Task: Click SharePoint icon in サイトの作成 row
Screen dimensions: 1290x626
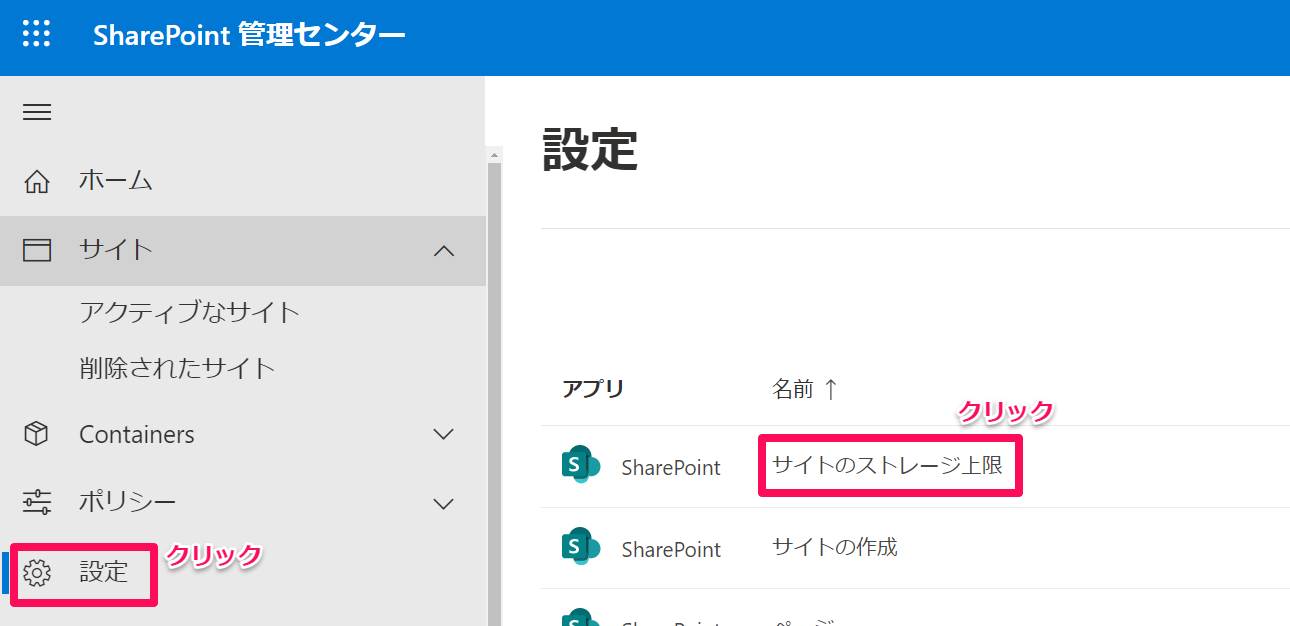Action: pyautogui.click(x=581, y=547)
